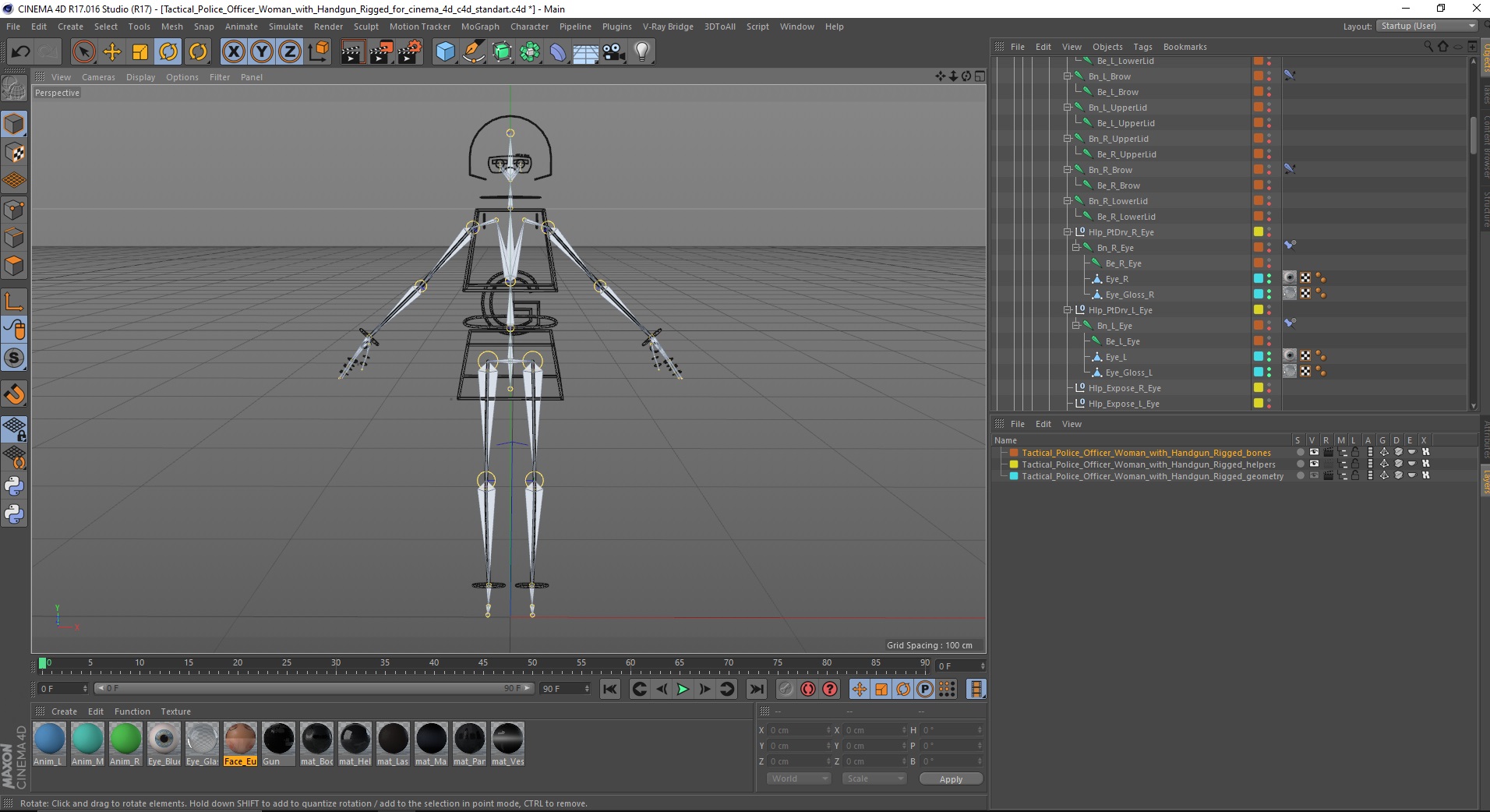
Task: Click the Undo arrow icon
Action: tap(21, 52)
